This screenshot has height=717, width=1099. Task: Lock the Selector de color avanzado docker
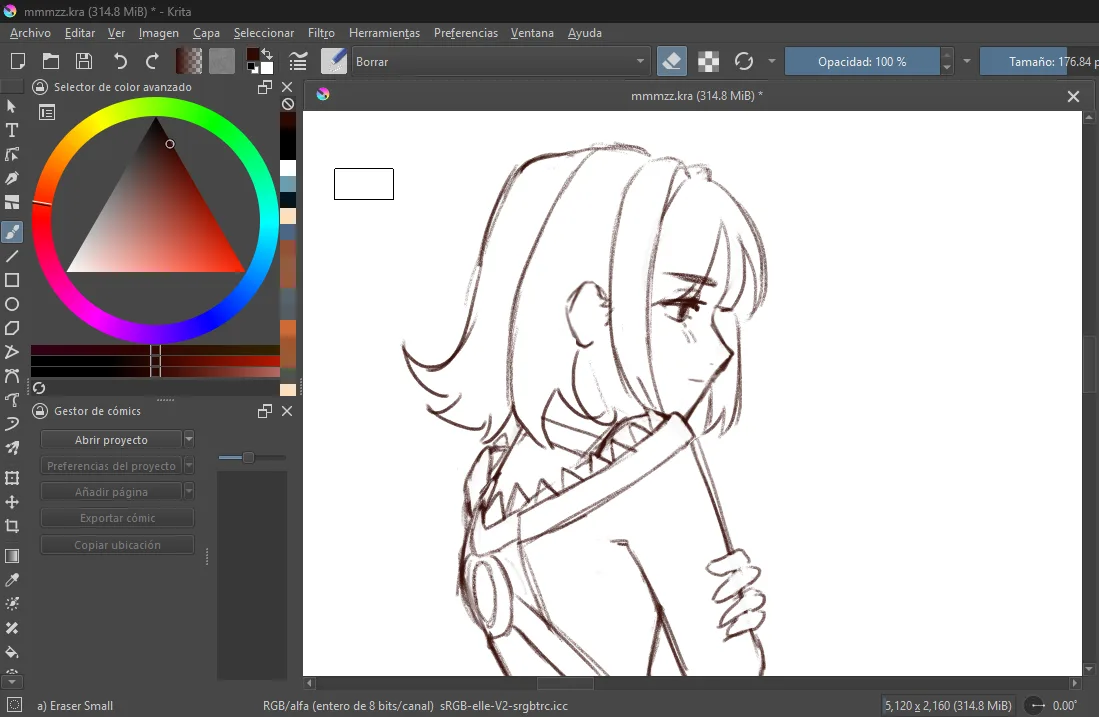(40, 87)
